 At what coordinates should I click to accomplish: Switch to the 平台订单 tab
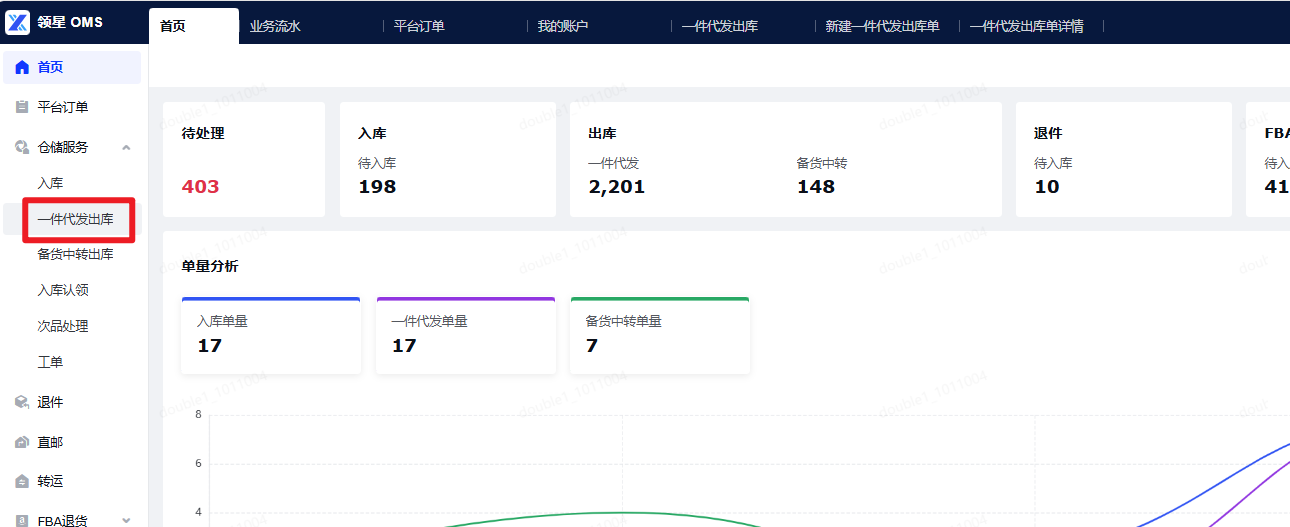click(x=419, y=26)
